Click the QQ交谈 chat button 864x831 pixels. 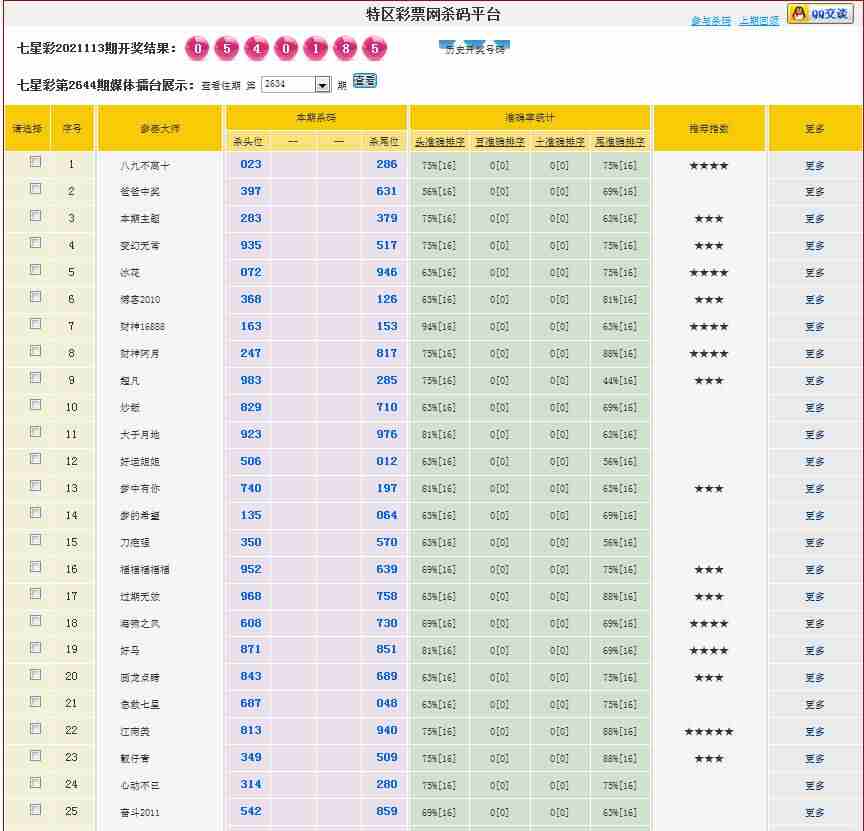pos(820,13)
